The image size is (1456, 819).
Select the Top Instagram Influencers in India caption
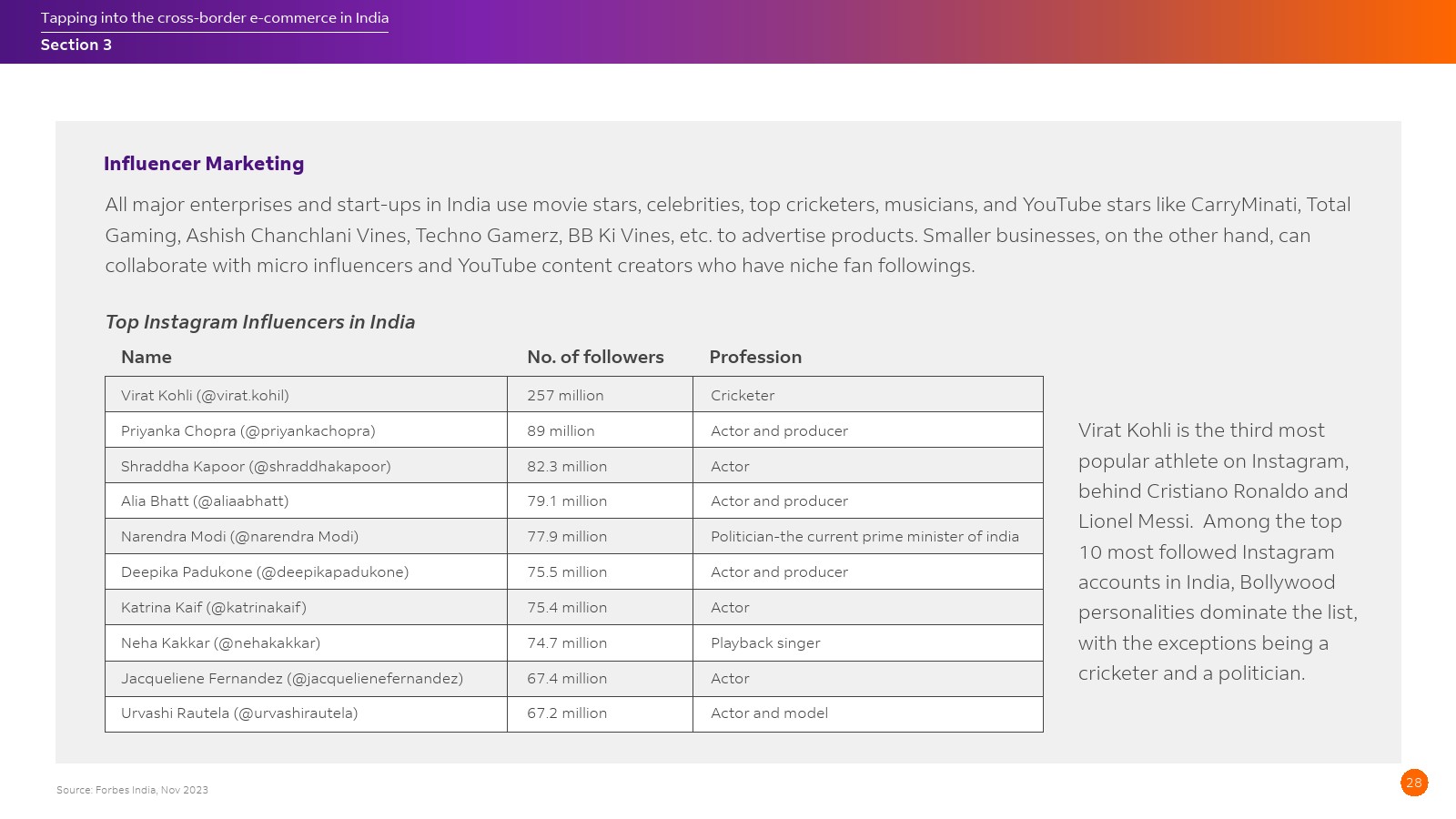(260, 322)
